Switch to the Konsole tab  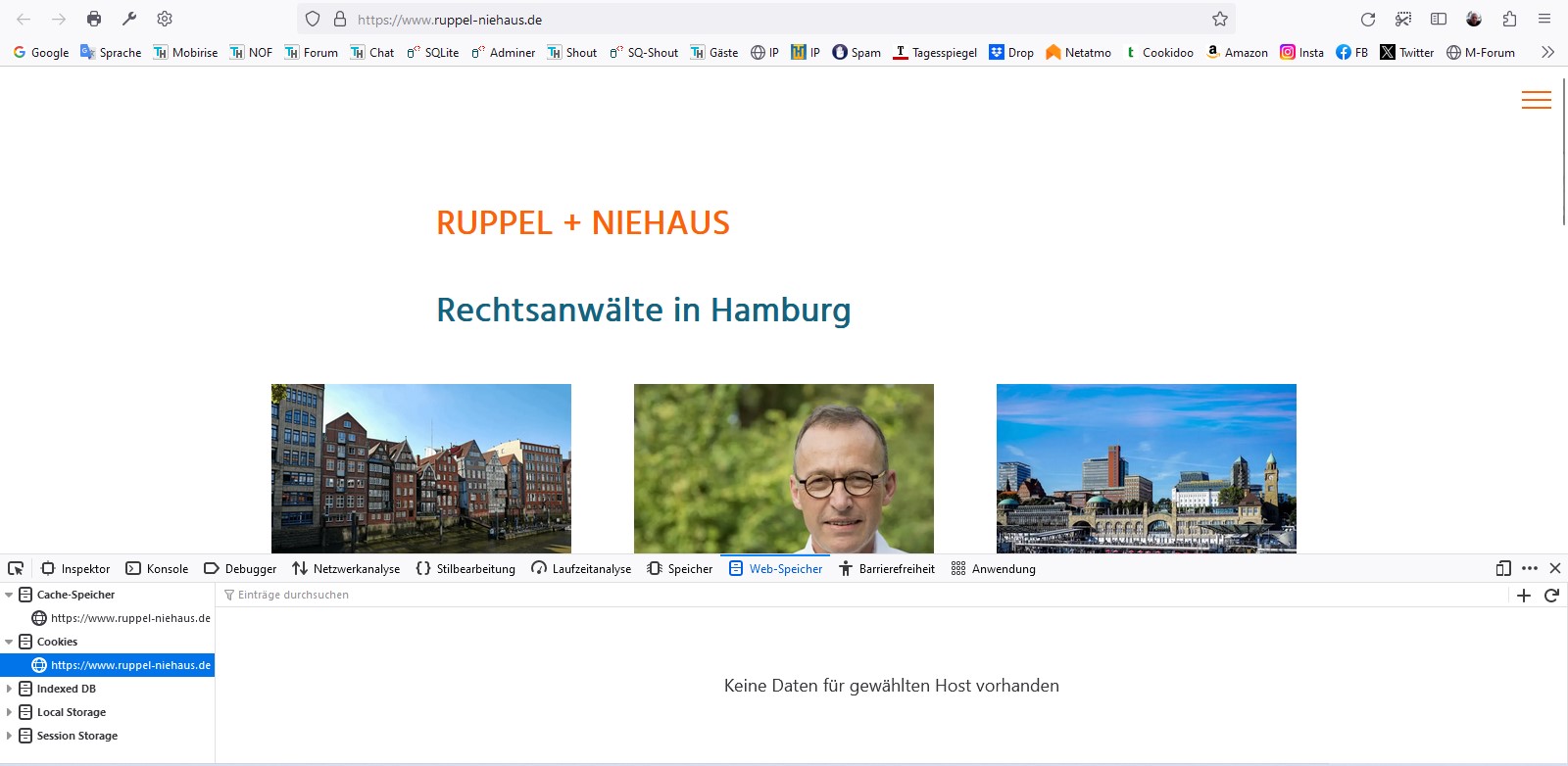tap(157, 568)
